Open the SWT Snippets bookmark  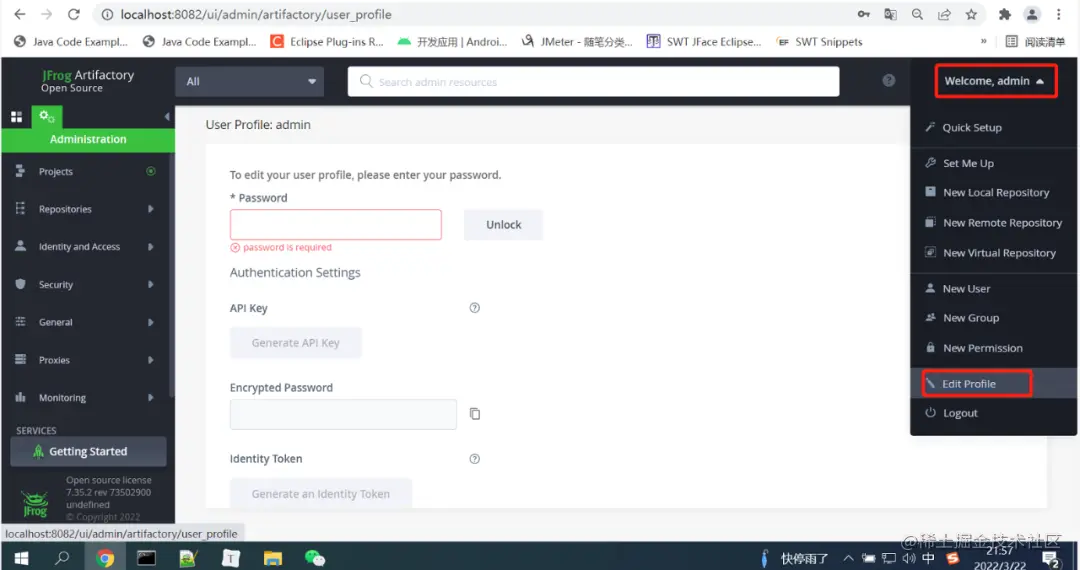[x=819, y=41]
